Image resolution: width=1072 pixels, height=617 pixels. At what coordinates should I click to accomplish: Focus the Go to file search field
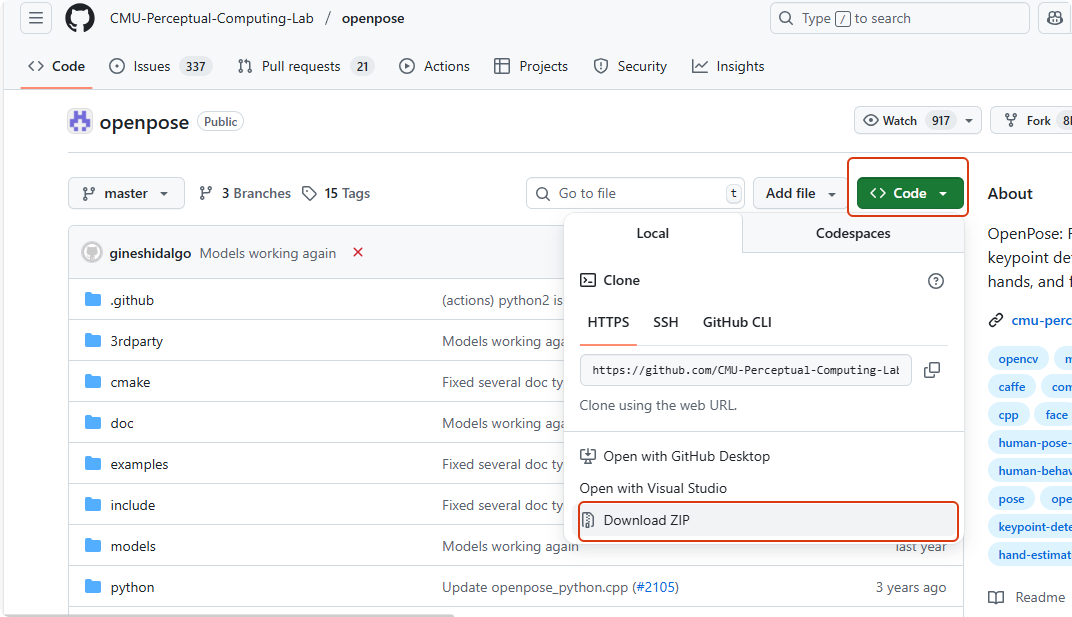tap(635, 194)
